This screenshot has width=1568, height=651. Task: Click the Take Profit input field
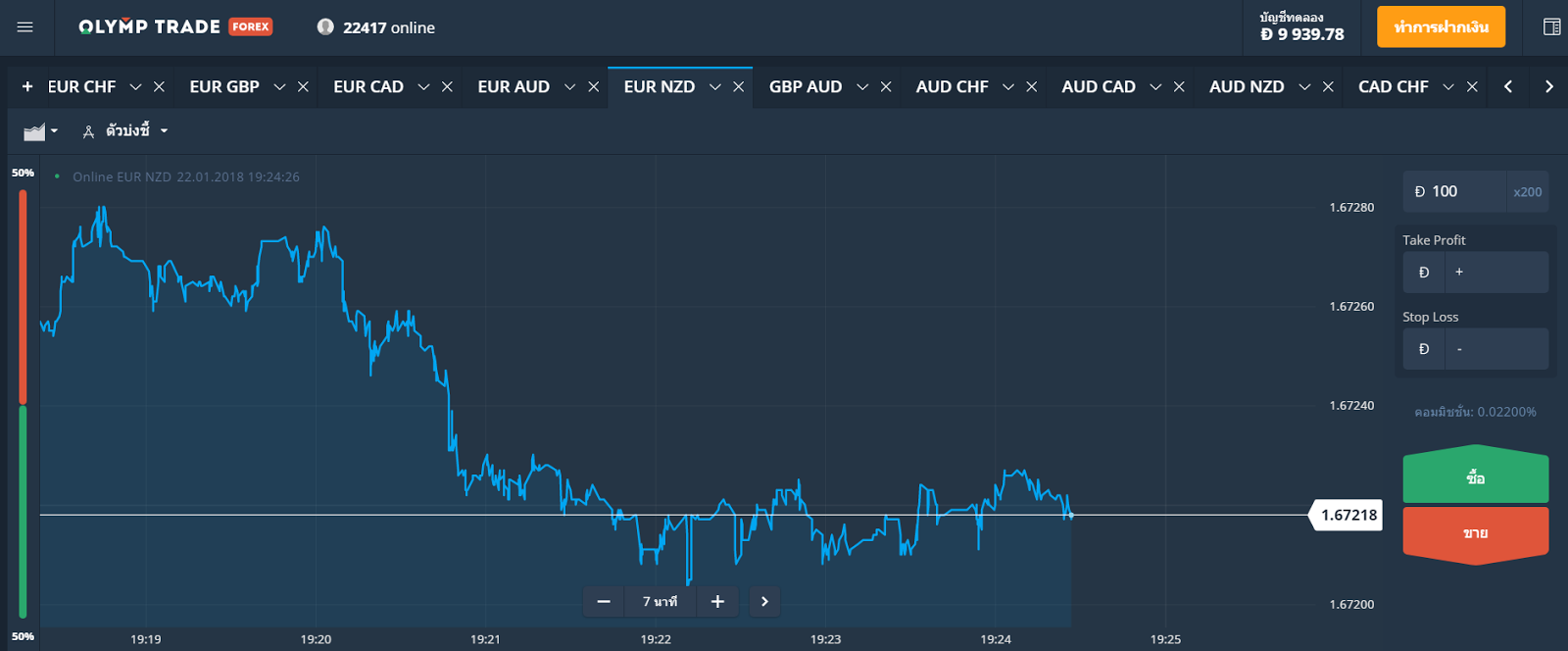coord(1496,273)
